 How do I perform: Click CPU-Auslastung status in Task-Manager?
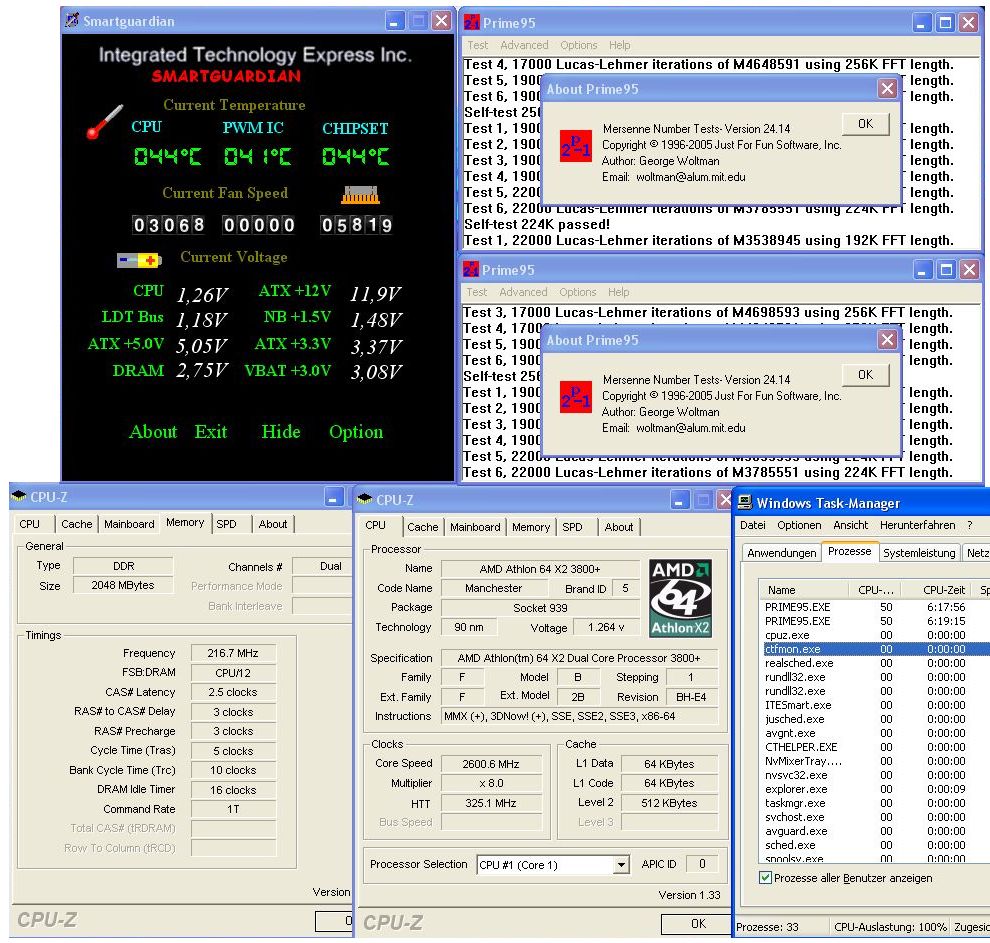click(x=890, y=927)
